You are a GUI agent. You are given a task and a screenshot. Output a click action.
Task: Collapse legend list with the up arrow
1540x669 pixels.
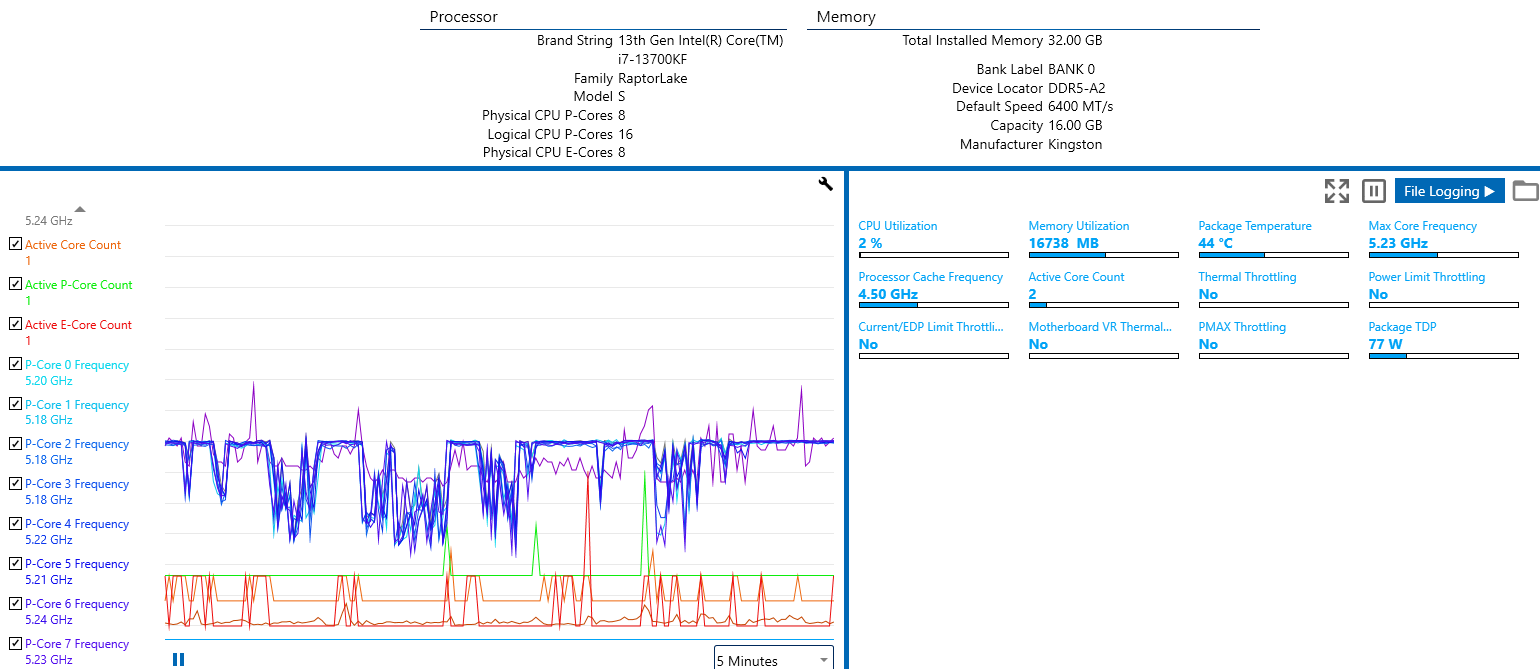[80, 209]
